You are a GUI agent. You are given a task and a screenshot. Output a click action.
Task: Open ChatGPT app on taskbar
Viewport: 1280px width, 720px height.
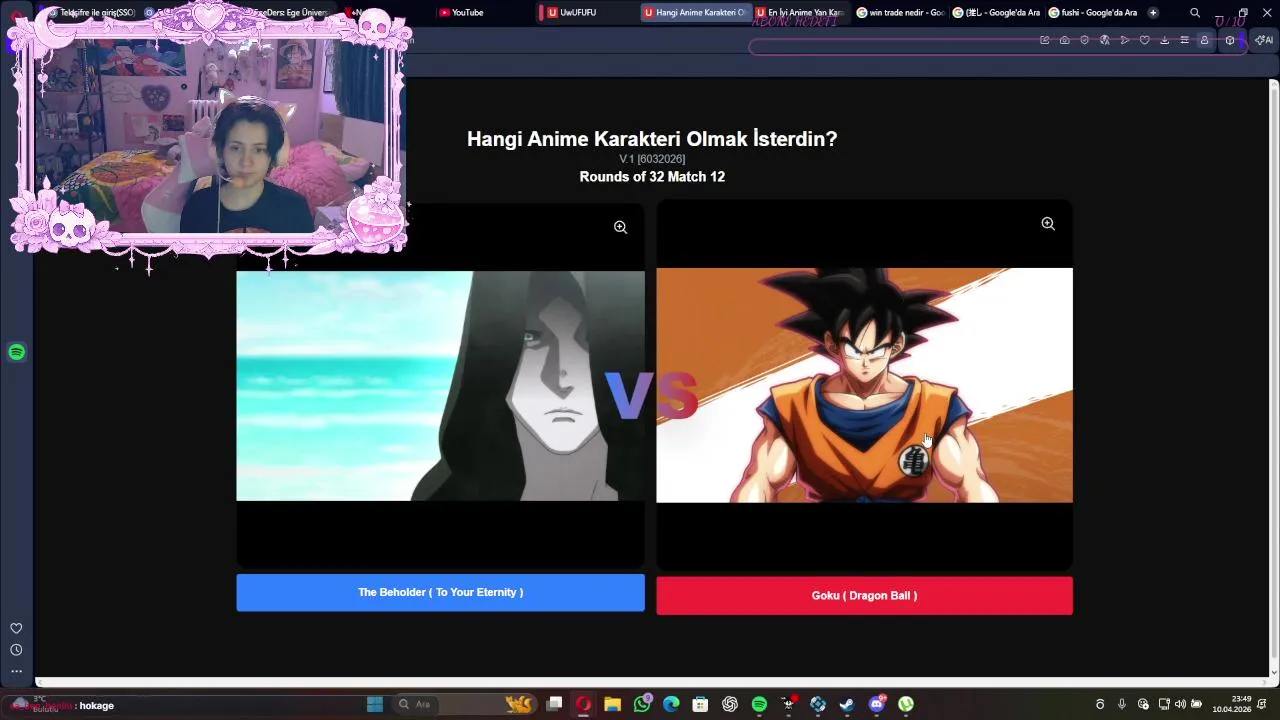point(730,704)
